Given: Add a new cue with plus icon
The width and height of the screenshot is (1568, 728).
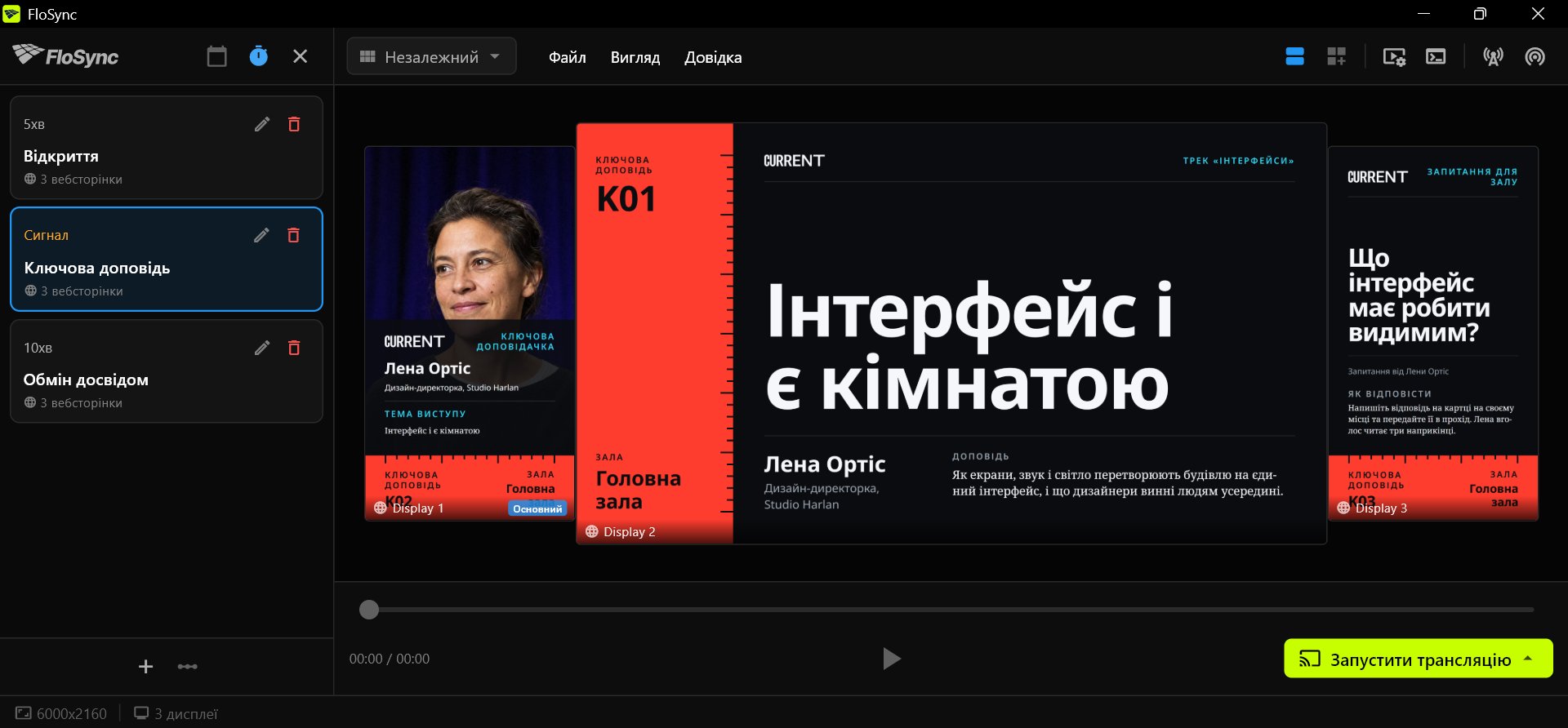Looking at the screenshot, I should click(145, 667).
